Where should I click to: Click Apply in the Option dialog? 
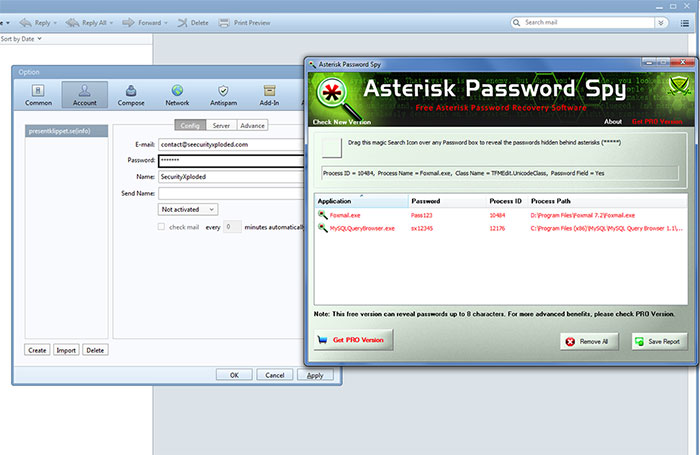315,375
